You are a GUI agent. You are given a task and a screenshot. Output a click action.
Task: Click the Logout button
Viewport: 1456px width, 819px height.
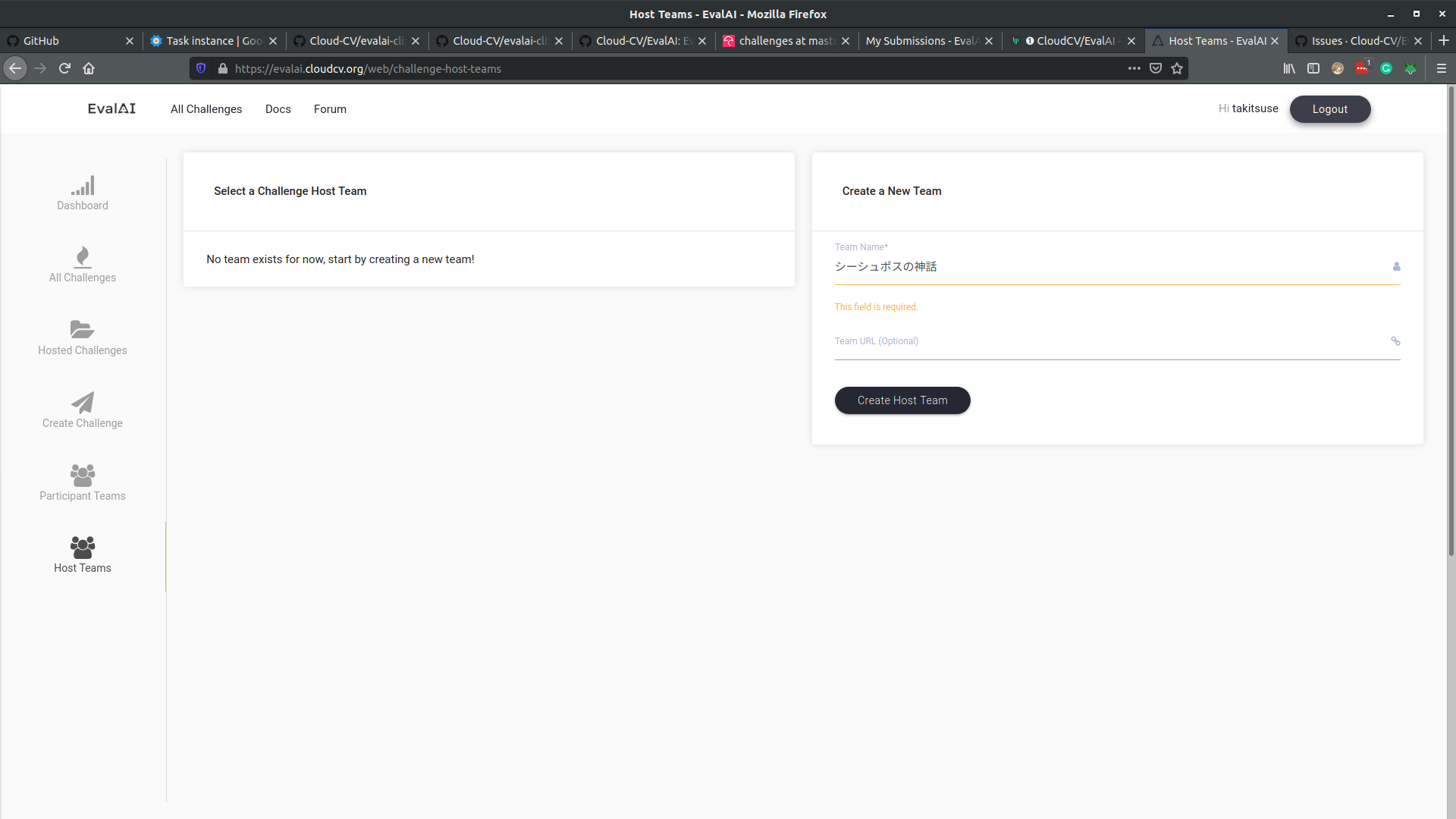1329,108
